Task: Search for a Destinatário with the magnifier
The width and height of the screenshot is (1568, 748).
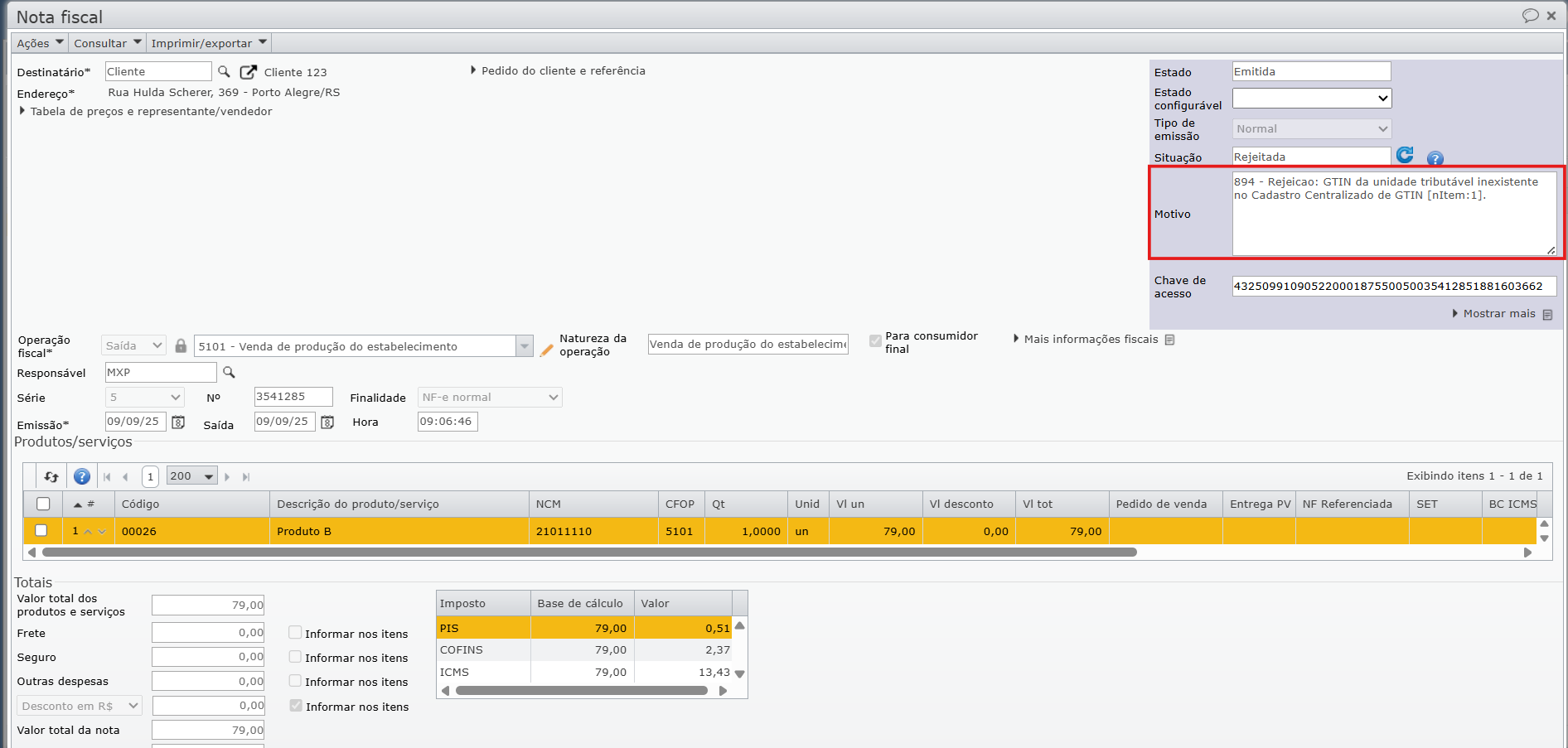Action: (224, 72)
